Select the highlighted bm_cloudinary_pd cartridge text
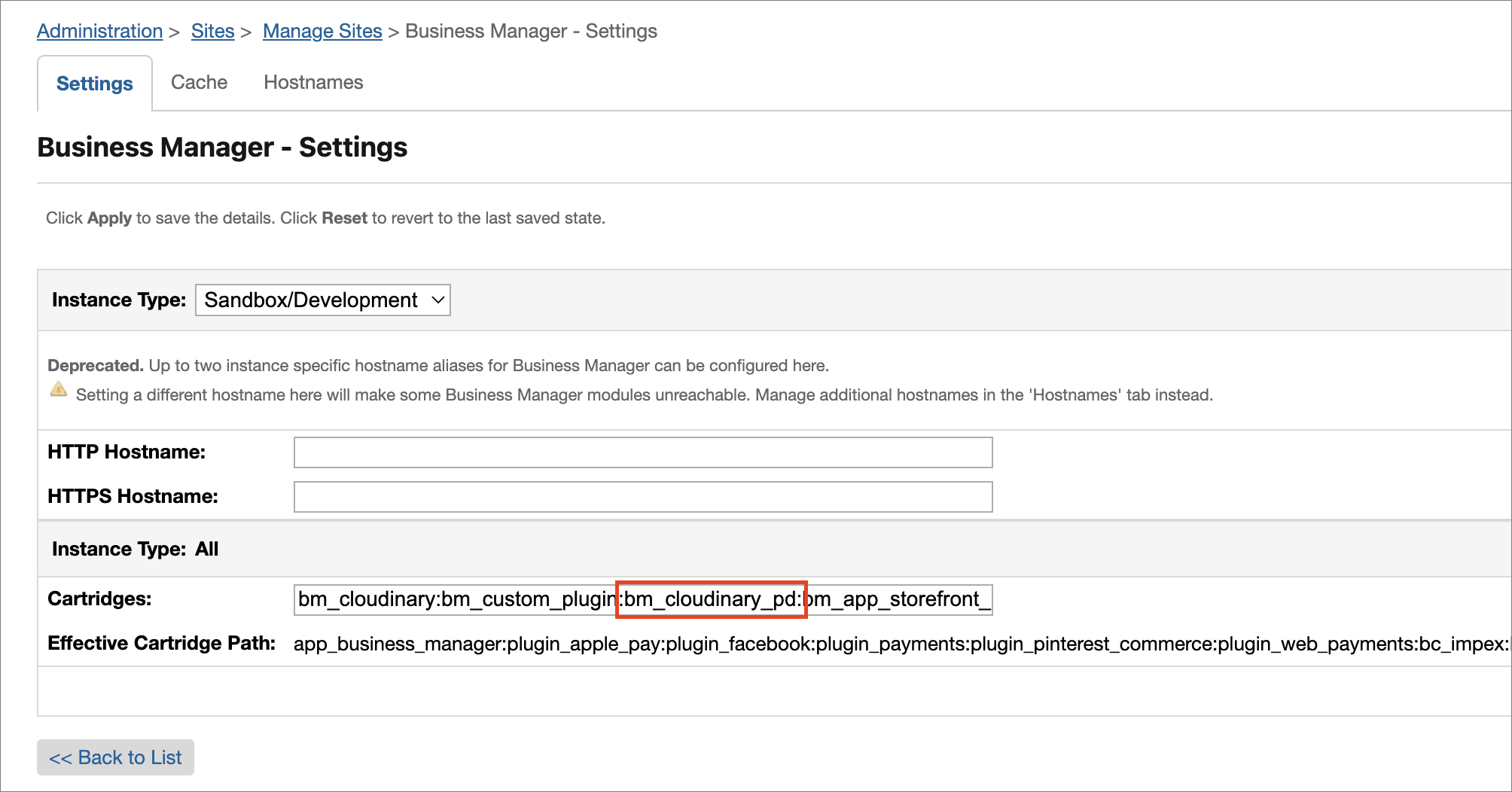Screen dimensions: 1512x792 711,600
